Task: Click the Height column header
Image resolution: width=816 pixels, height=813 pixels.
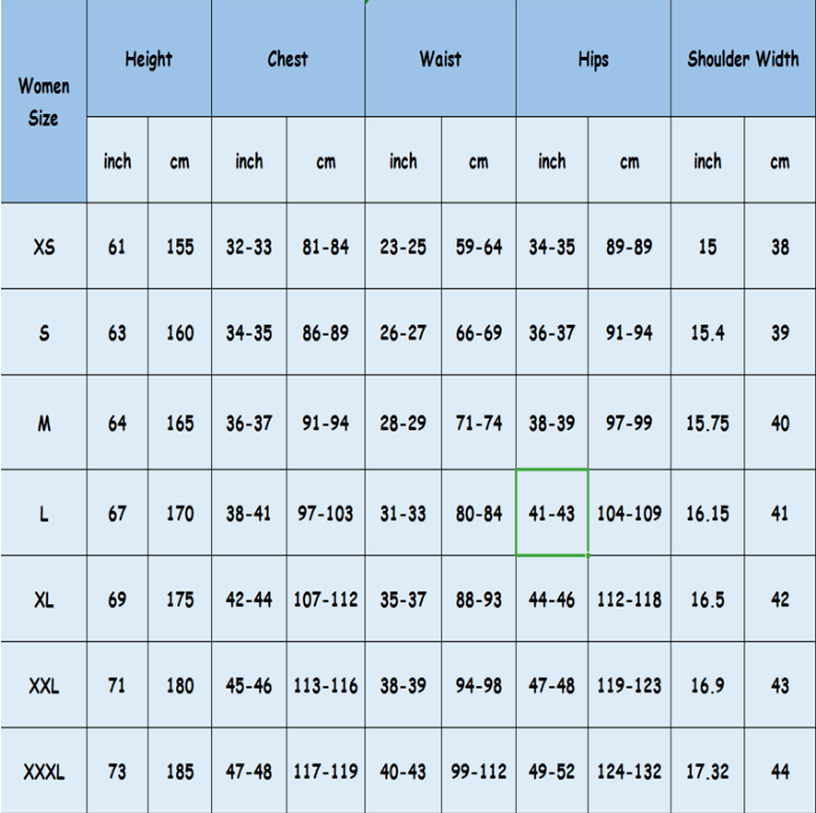Action: point(148,59)
